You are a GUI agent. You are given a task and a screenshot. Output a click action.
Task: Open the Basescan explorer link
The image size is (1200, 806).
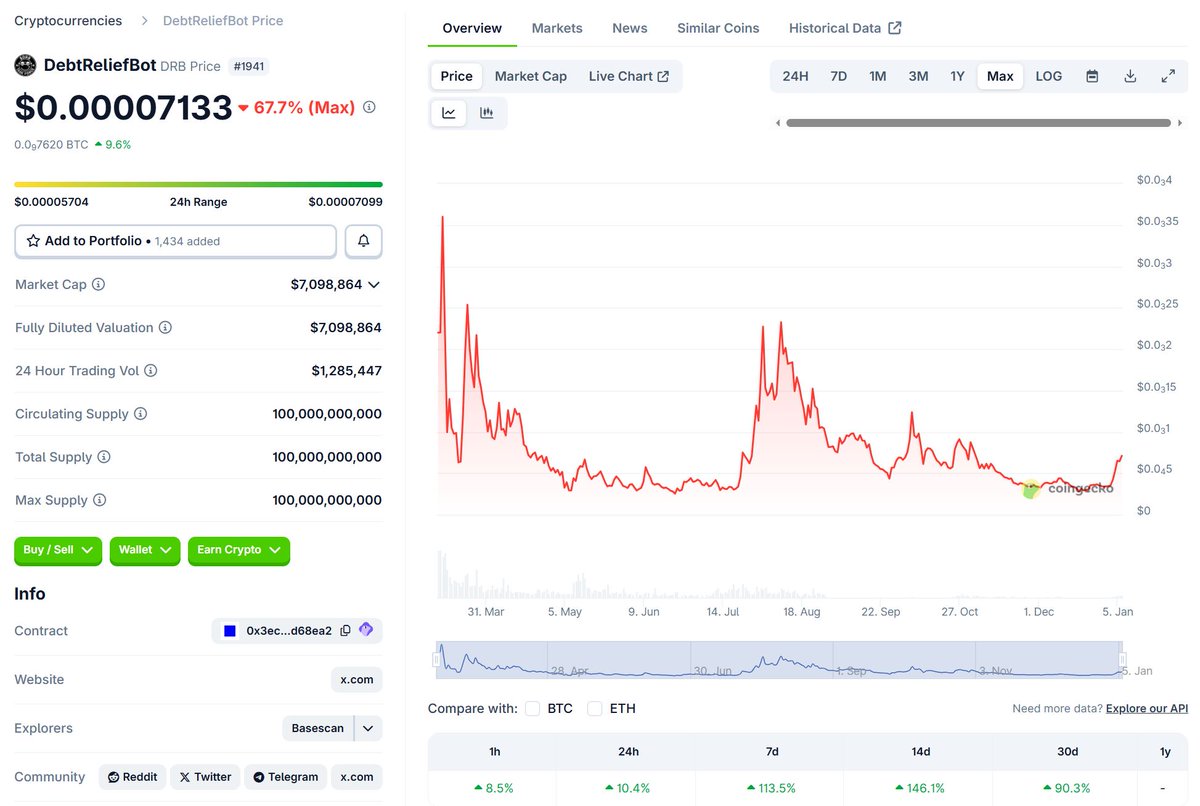318,728
